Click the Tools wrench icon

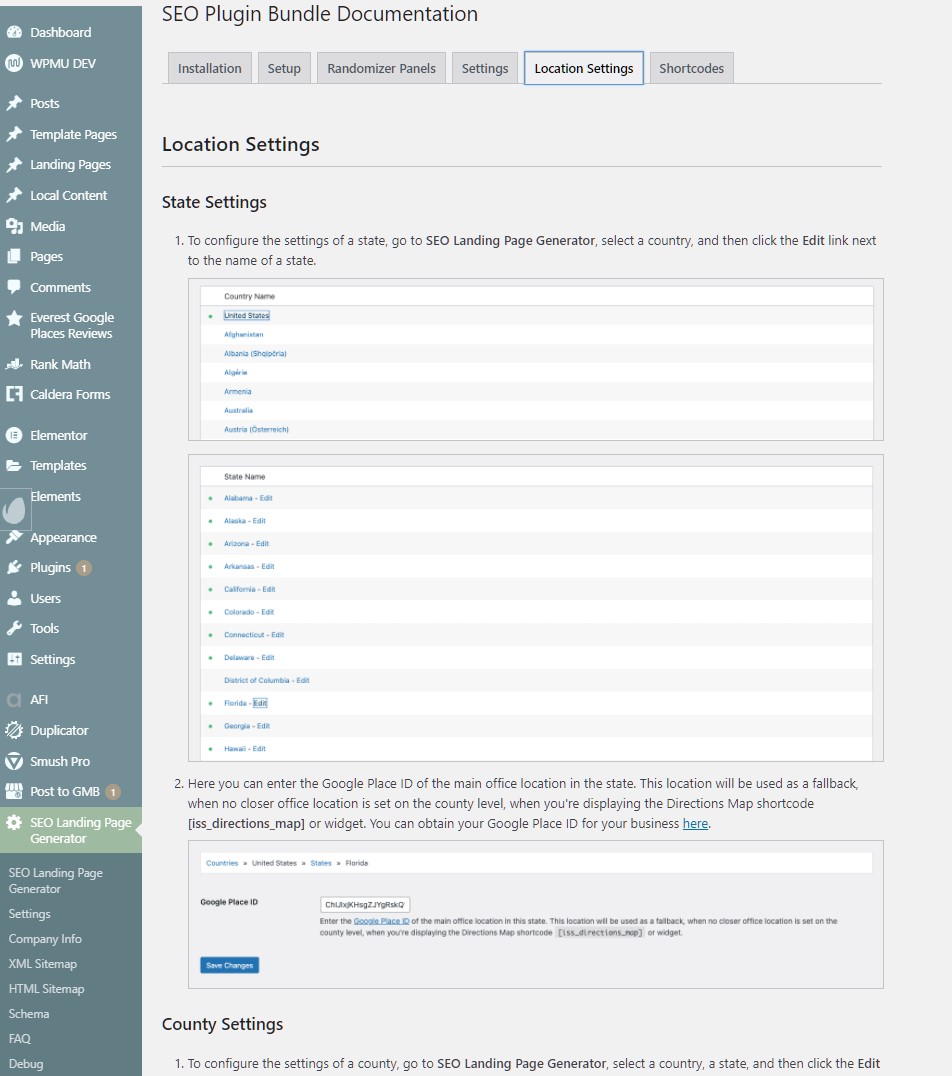(14, 629)
